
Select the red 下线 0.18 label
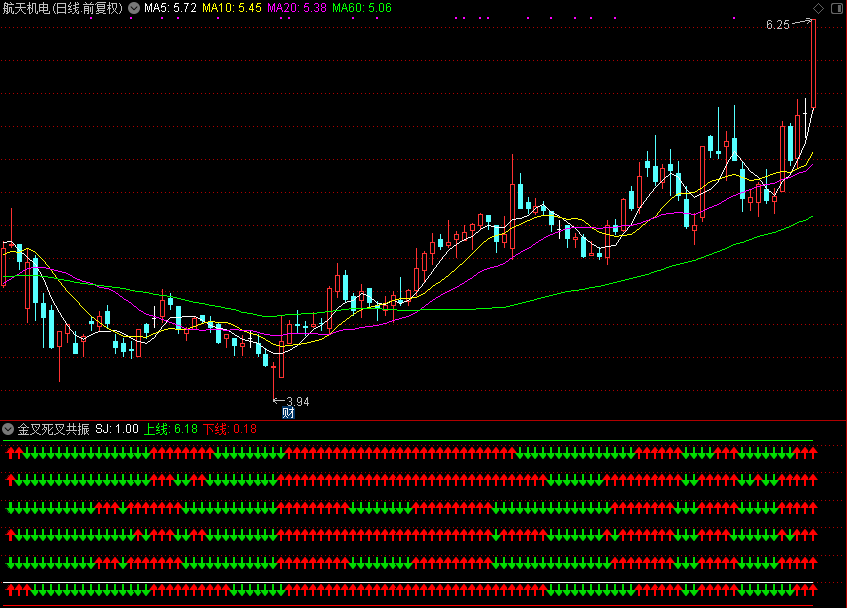tap(230, 429)
